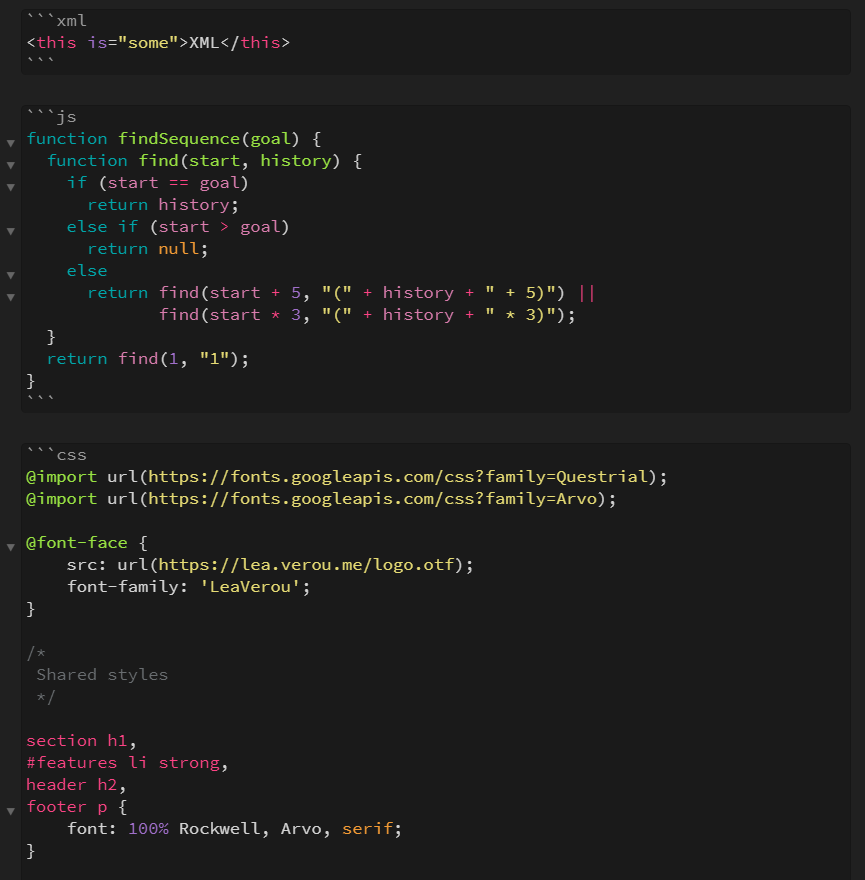This screenshot has height=880, width=865.
Task: Click the 'LeaVerou' font-family string
Action: coord(250,586)
